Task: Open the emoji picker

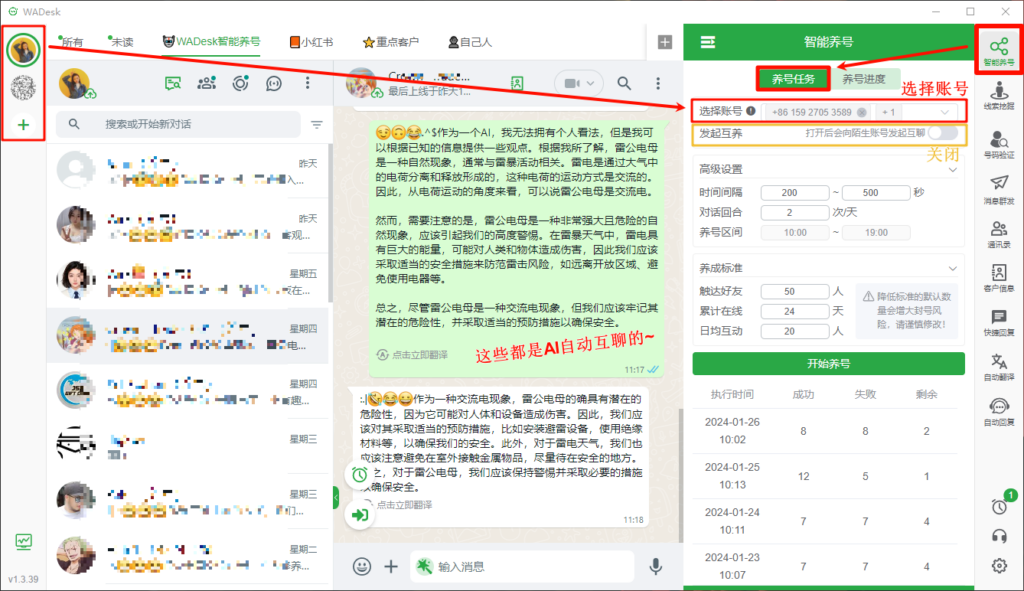Action: coord(362,566)
